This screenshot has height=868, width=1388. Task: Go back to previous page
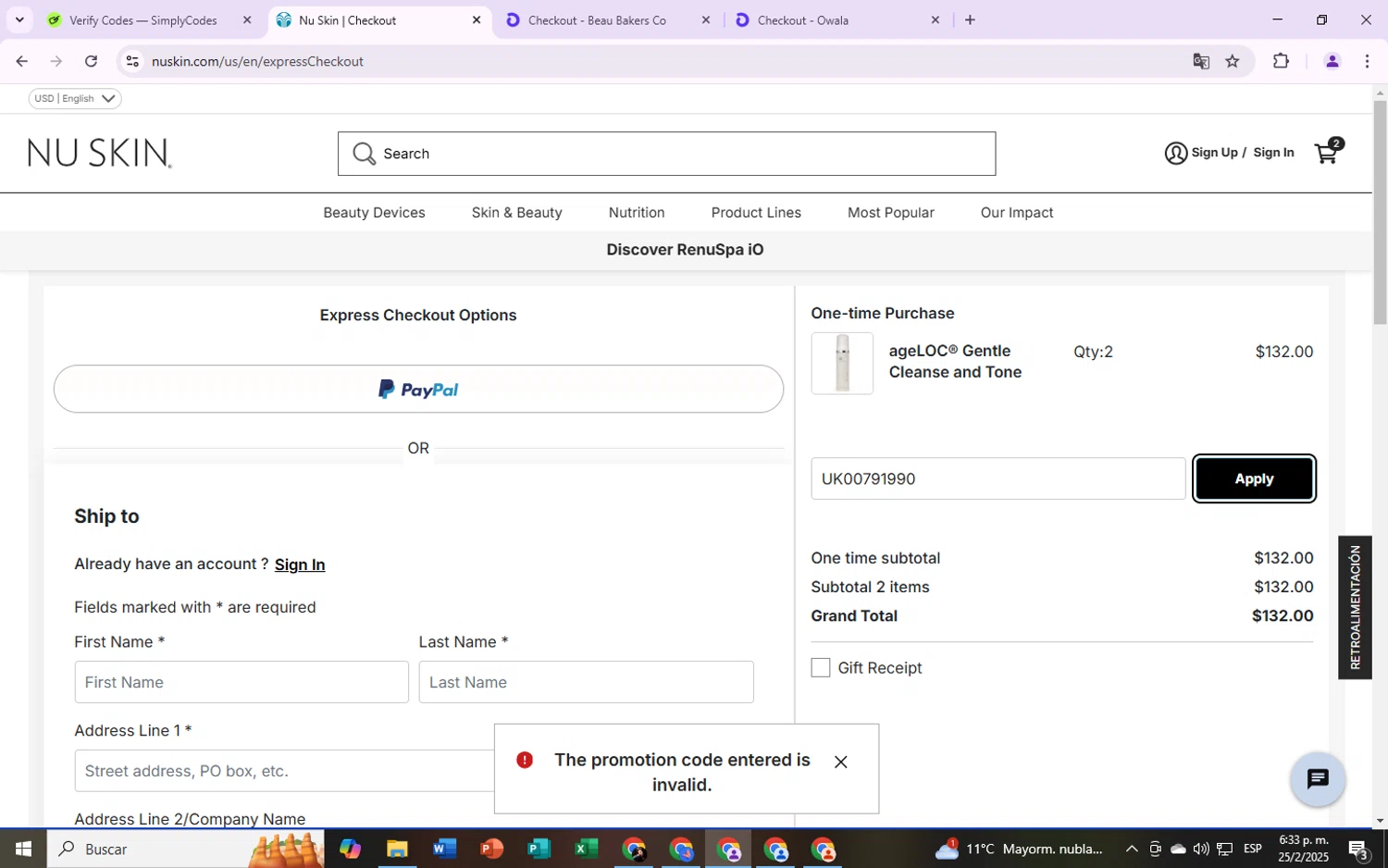(x=21, y=61)
